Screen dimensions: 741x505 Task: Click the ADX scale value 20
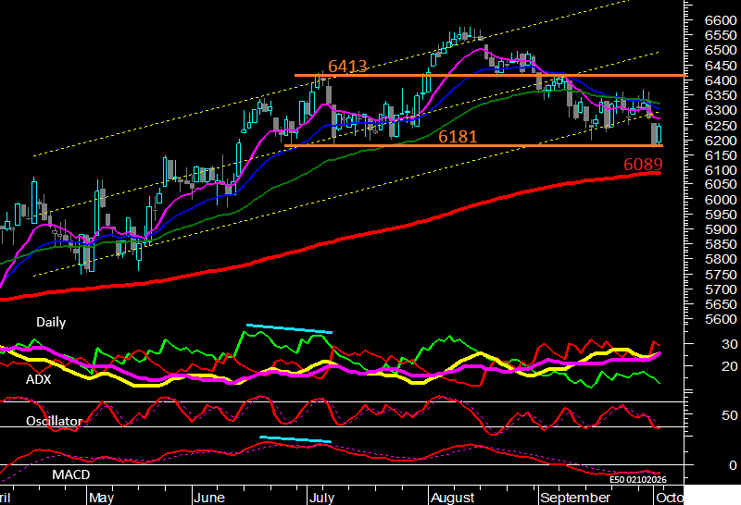729,366
